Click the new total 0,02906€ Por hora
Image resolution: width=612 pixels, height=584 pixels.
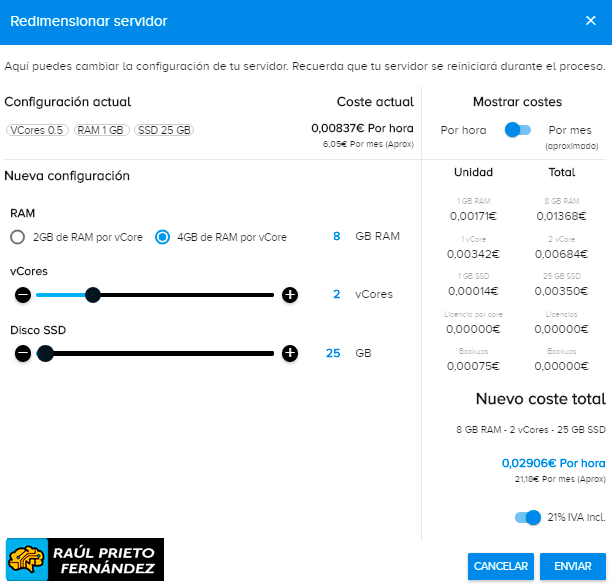point(553,463)
